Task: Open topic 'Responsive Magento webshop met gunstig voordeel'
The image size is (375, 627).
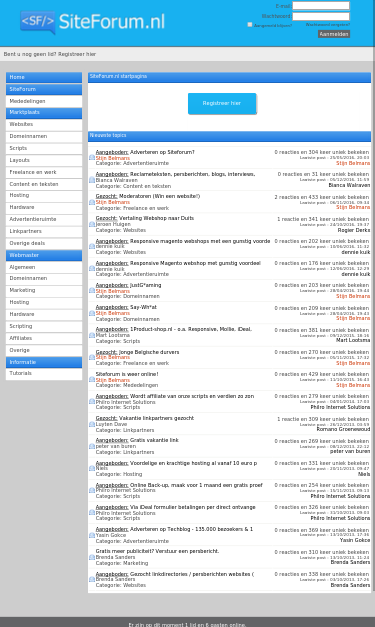Action: [x=178, y=263]
